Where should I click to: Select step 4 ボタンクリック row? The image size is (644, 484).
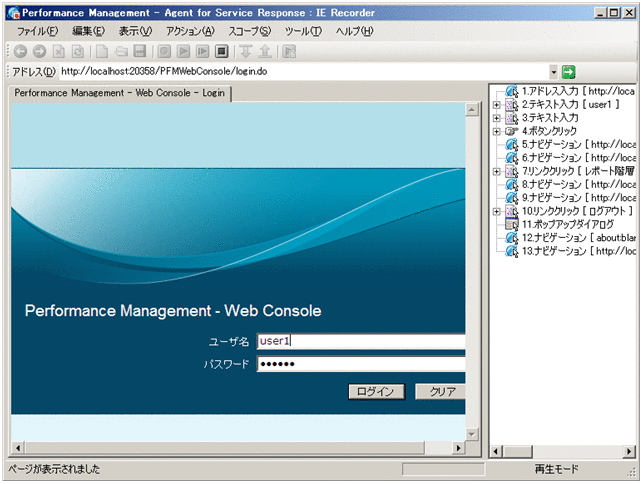549,131
